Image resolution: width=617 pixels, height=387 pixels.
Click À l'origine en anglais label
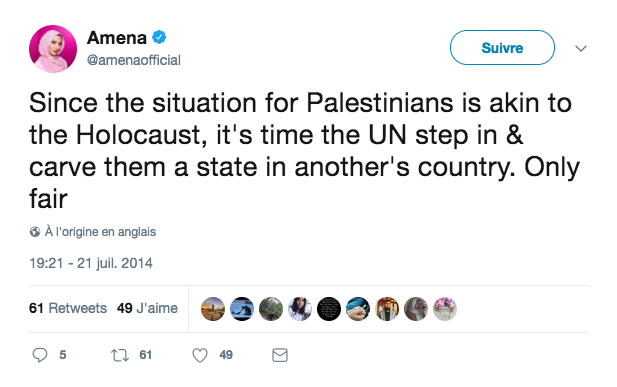pos(100,232)
